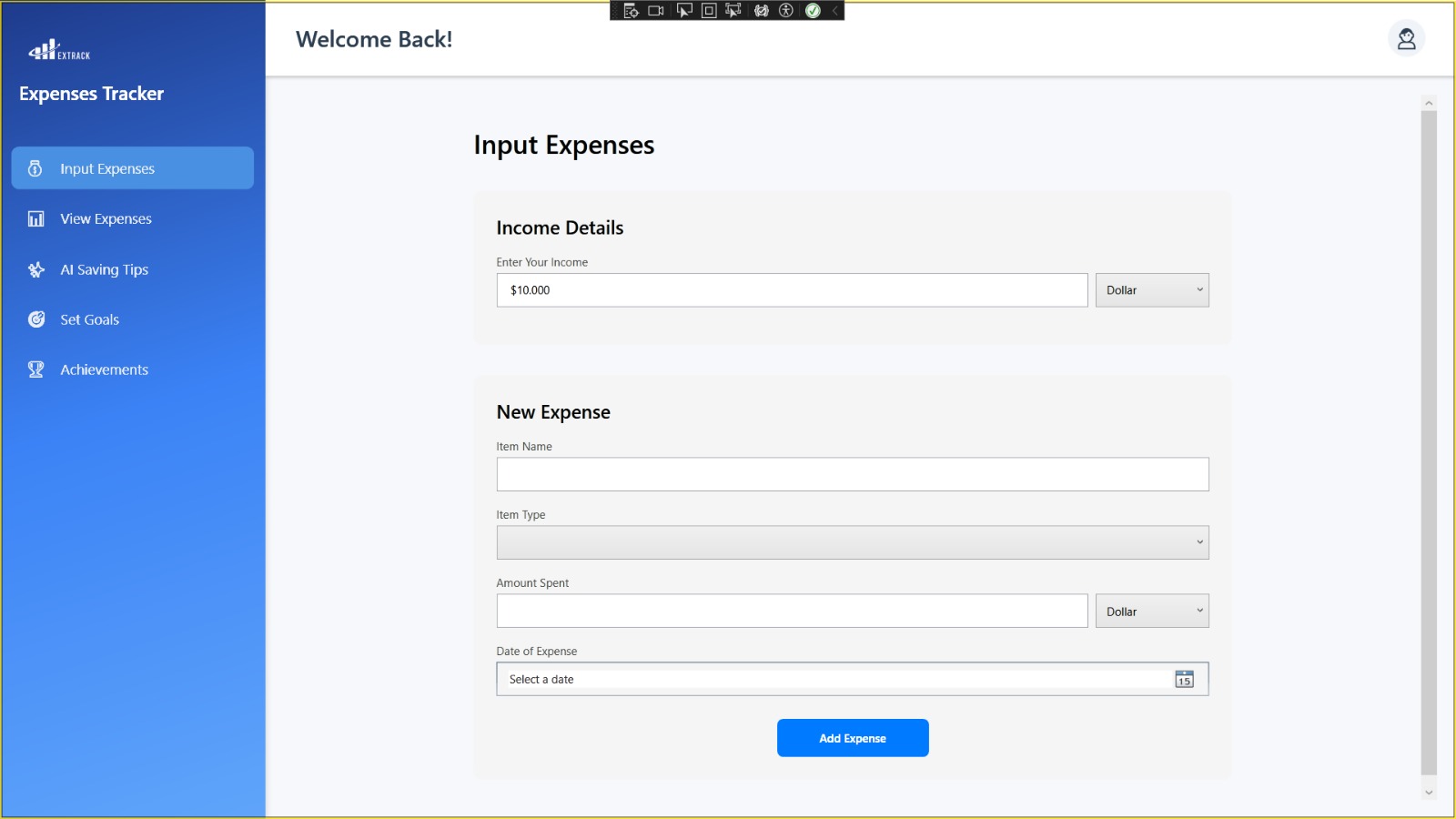The image size is (1456, 819).
Task: Activate the Select Element cursor tool
Action: coord(684,11)
